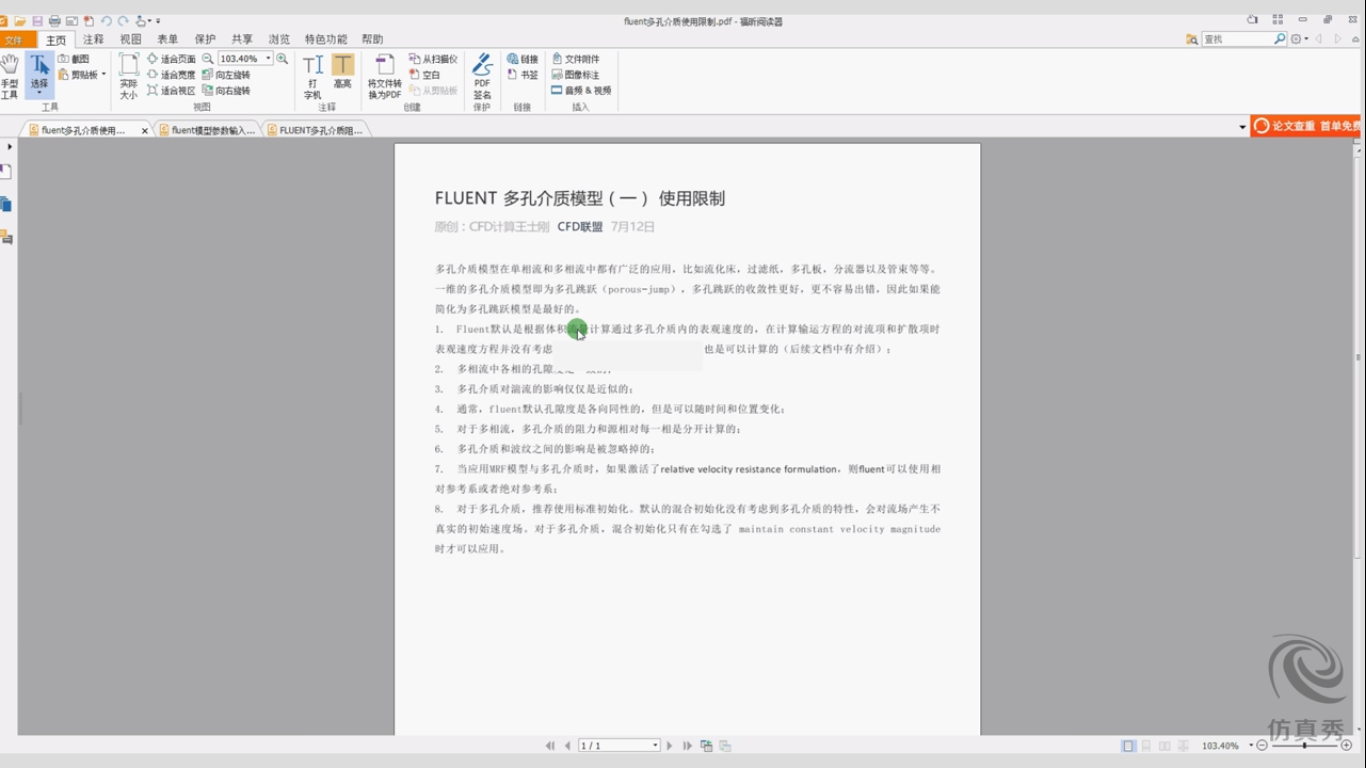The width and height of the screenshot is (1366, 768).
Task: Insert an image annotation (图像标注)
Action: [575, 75]
